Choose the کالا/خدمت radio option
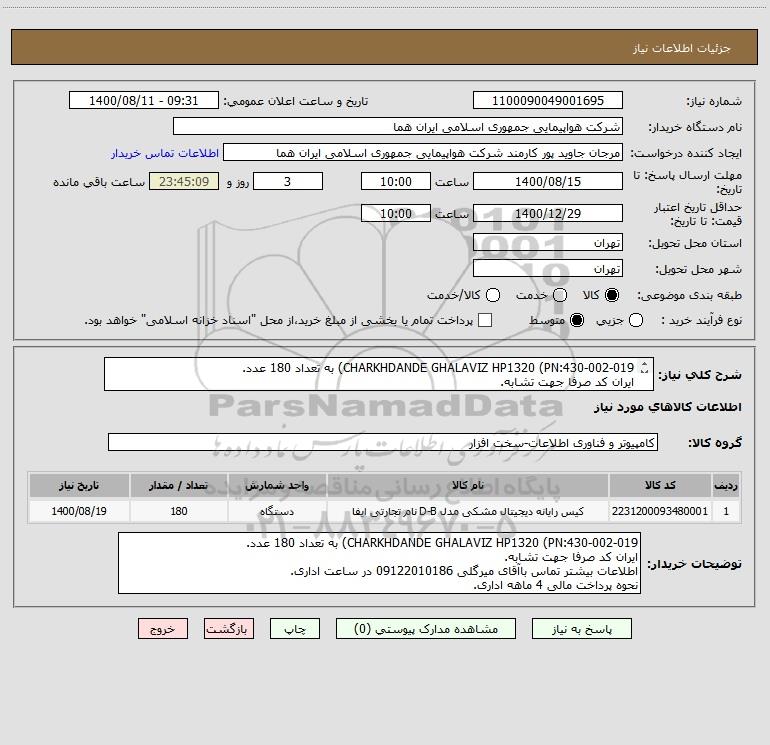Viewport: 770px width, 745px height. click(x=493, y=295)
